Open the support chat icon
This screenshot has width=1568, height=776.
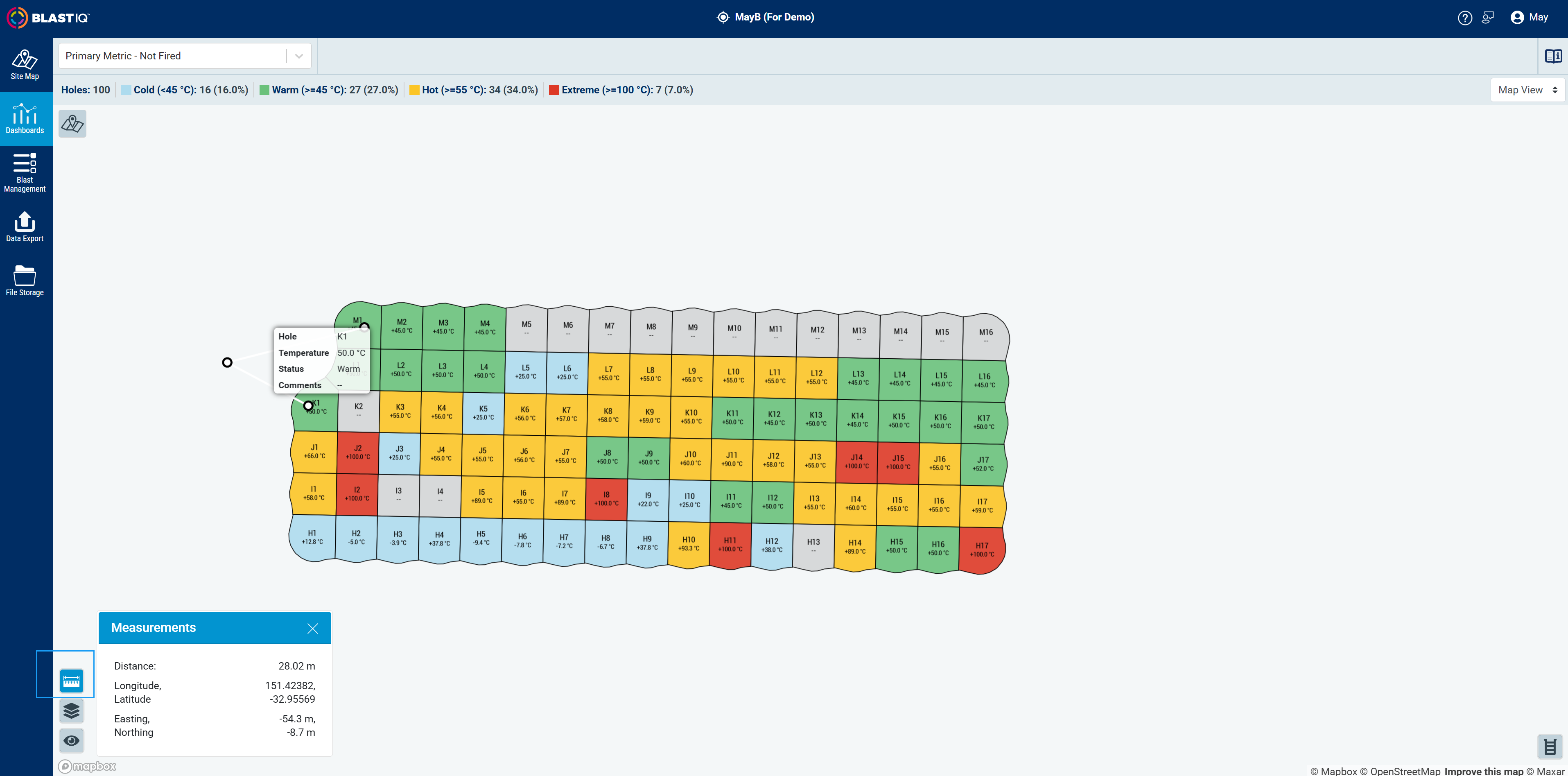click(x=1488, y=18)
